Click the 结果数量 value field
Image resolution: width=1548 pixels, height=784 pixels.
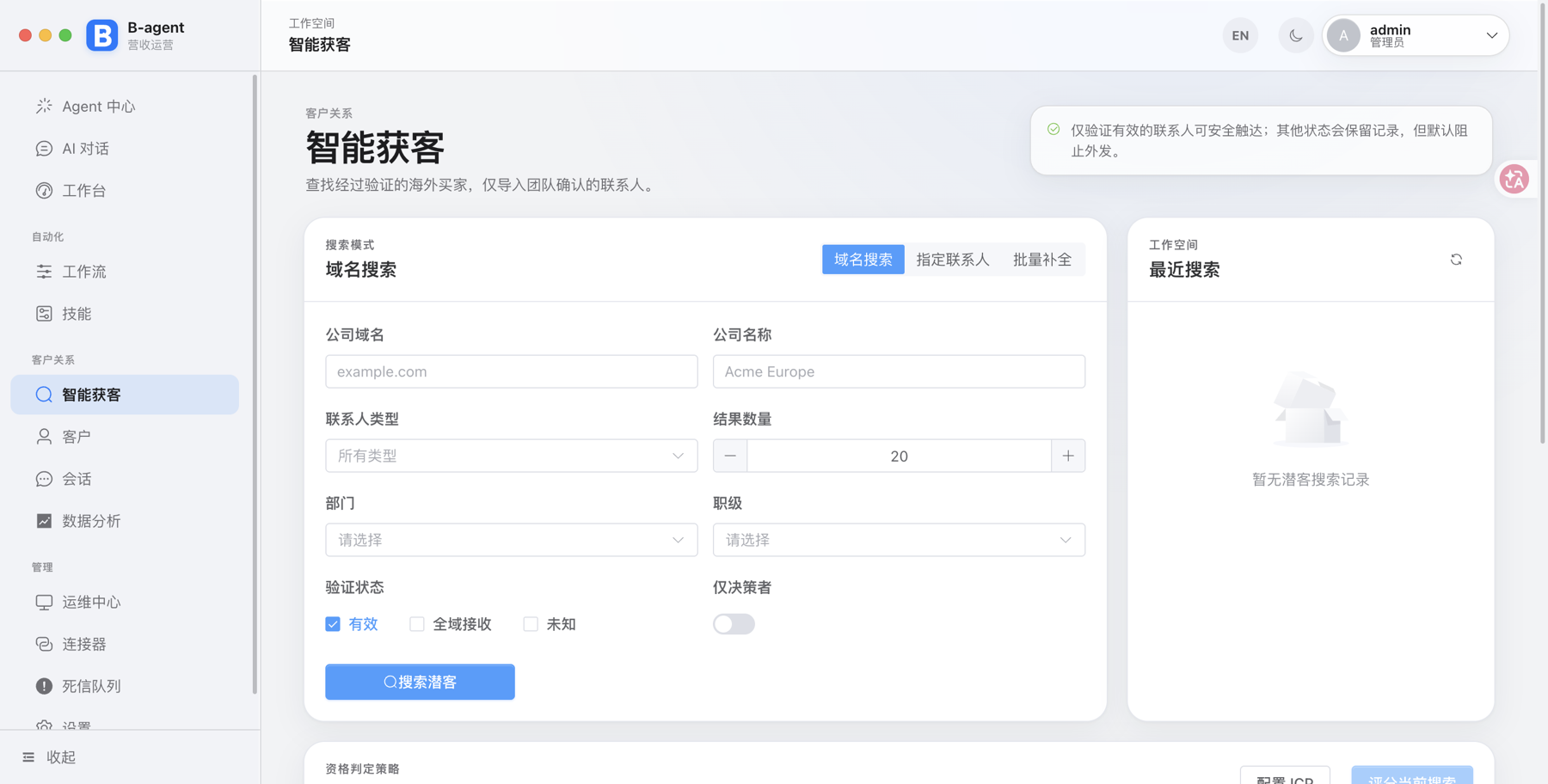[899, 456]
